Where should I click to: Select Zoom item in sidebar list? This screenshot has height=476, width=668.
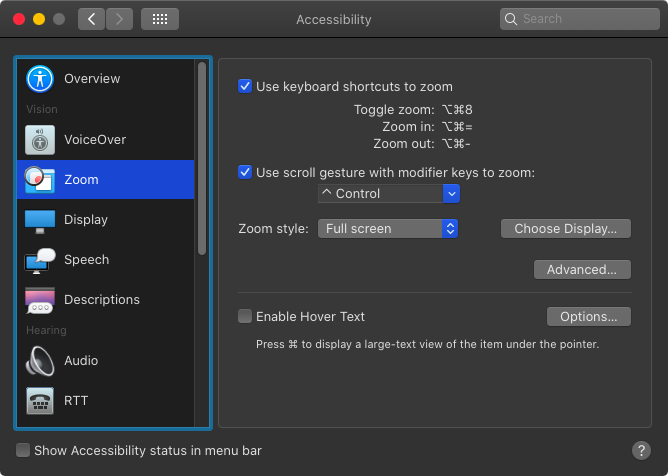click(105, 179)
